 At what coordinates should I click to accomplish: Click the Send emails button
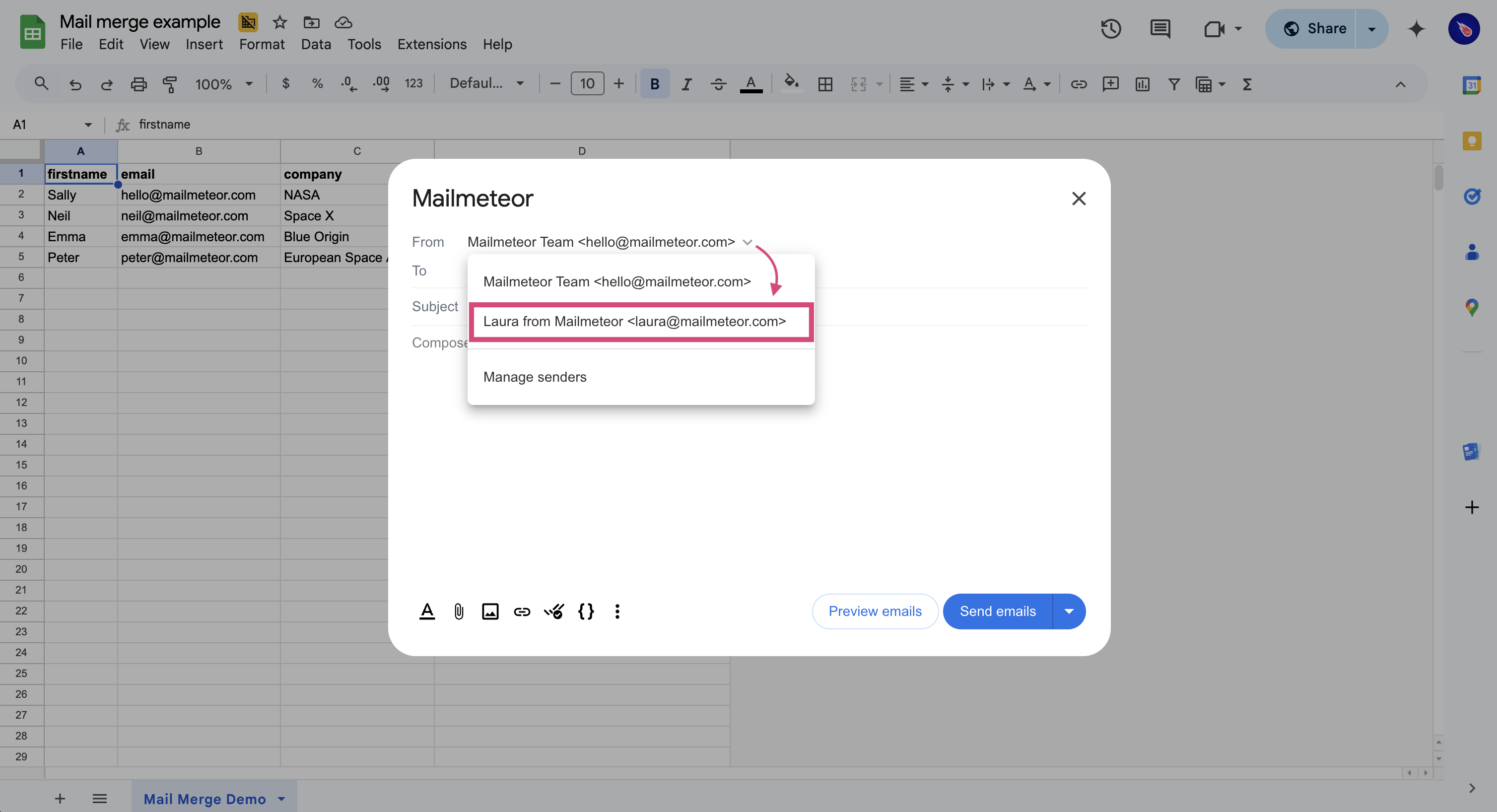pyautogui.click(x=997, y=611)
